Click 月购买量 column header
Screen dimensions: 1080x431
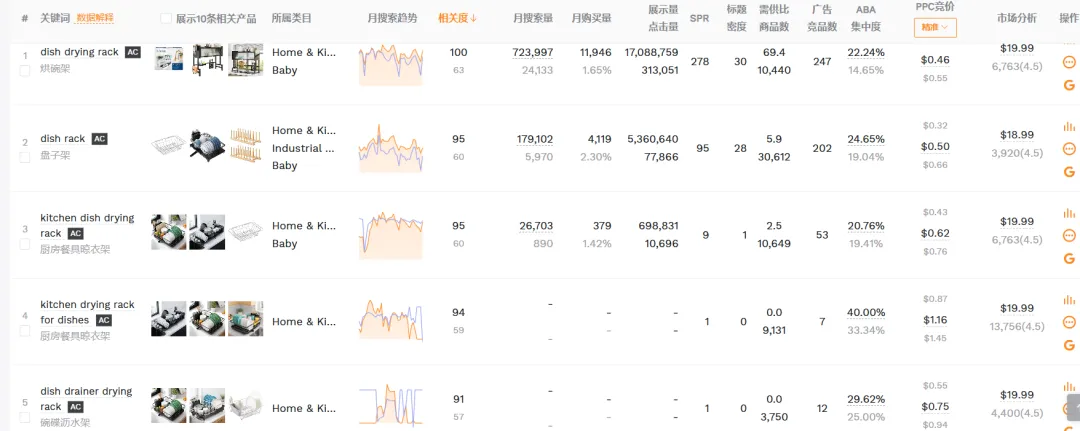592,19
